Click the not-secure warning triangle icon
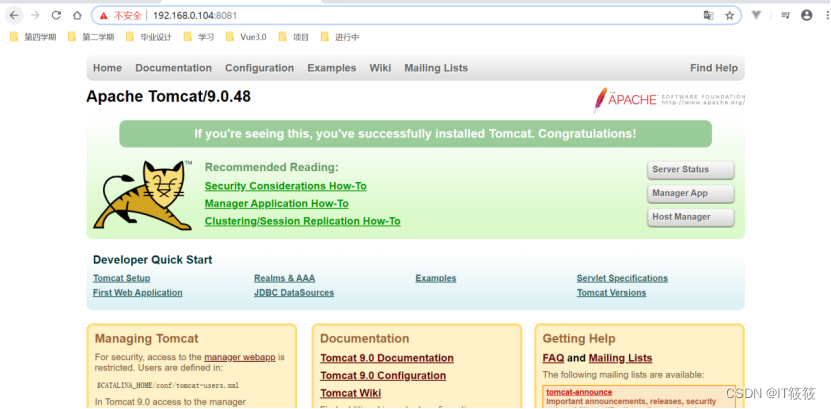This screenshot has width=831, height=409. pyautogui.click(x=104, y=16)
